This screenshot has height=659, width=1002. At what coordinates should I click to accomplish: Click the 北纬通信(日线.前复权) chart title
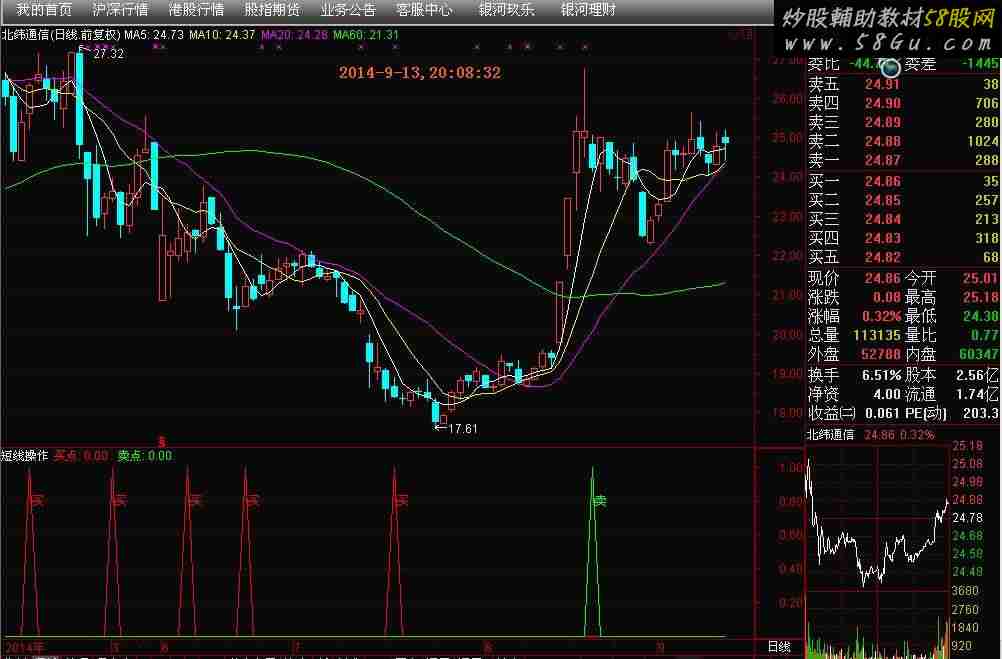point(61,35)
